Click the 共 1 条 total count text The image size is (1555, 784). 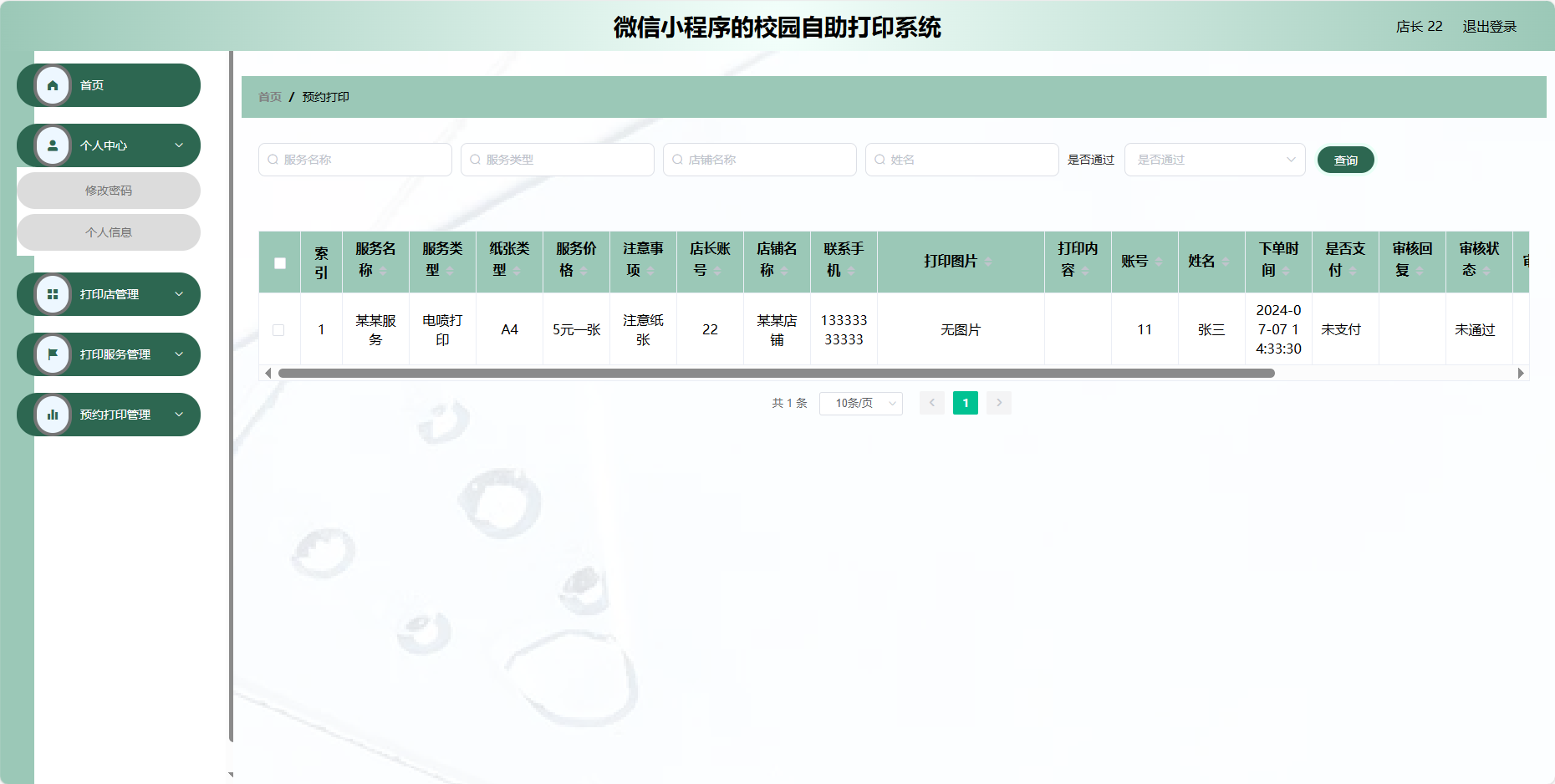pos(789,403)
